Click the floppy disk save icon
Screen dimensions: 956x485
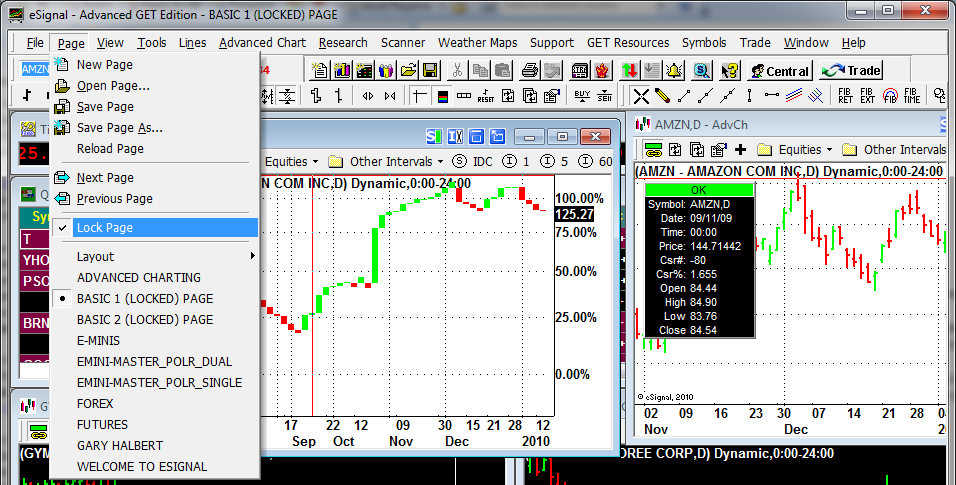[x=430, y=70]
